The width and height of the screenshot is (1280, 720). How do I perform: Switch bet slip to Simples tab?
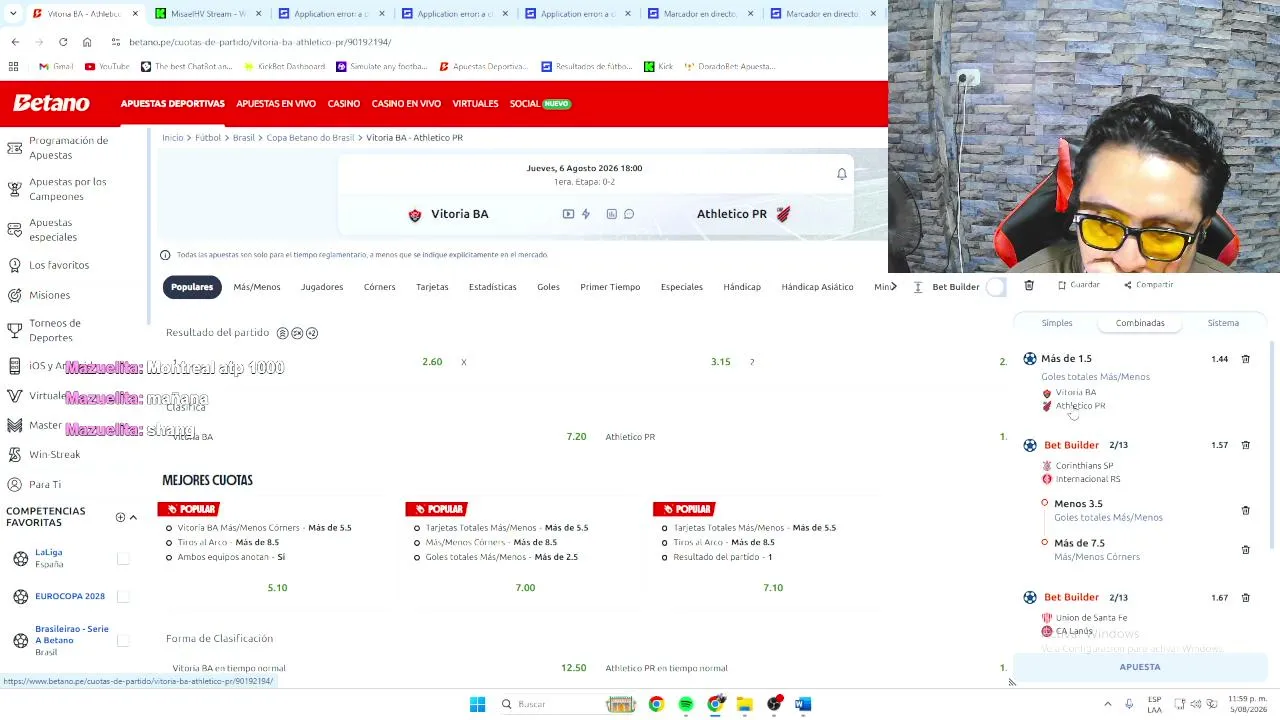pyautogui.click(x=1057, y=323)
